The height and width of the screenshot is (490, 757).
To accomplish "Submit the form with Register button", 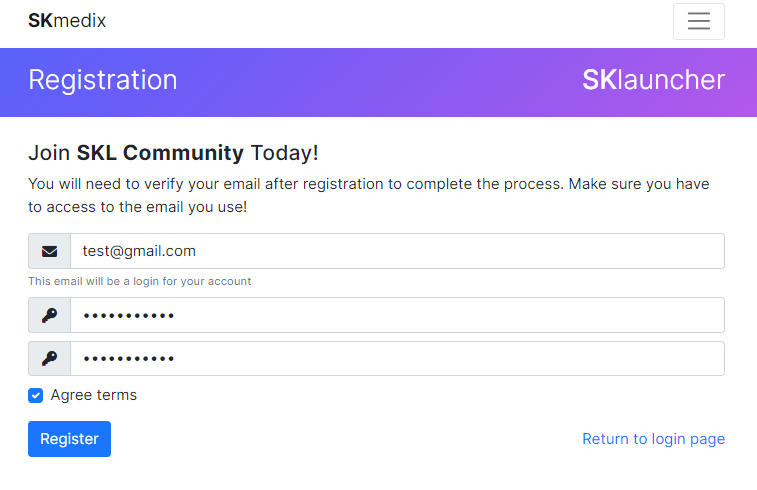I will [70, 439].
